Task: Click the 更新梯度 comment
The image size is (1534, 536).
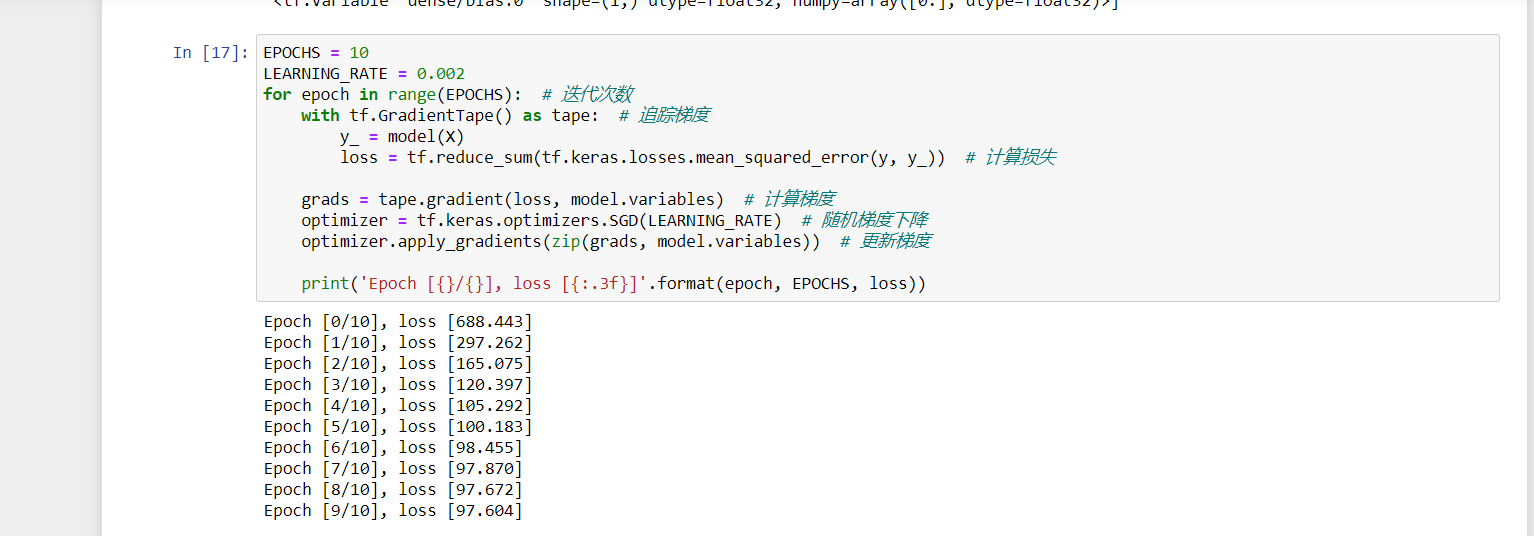Action: pos(886,242)
